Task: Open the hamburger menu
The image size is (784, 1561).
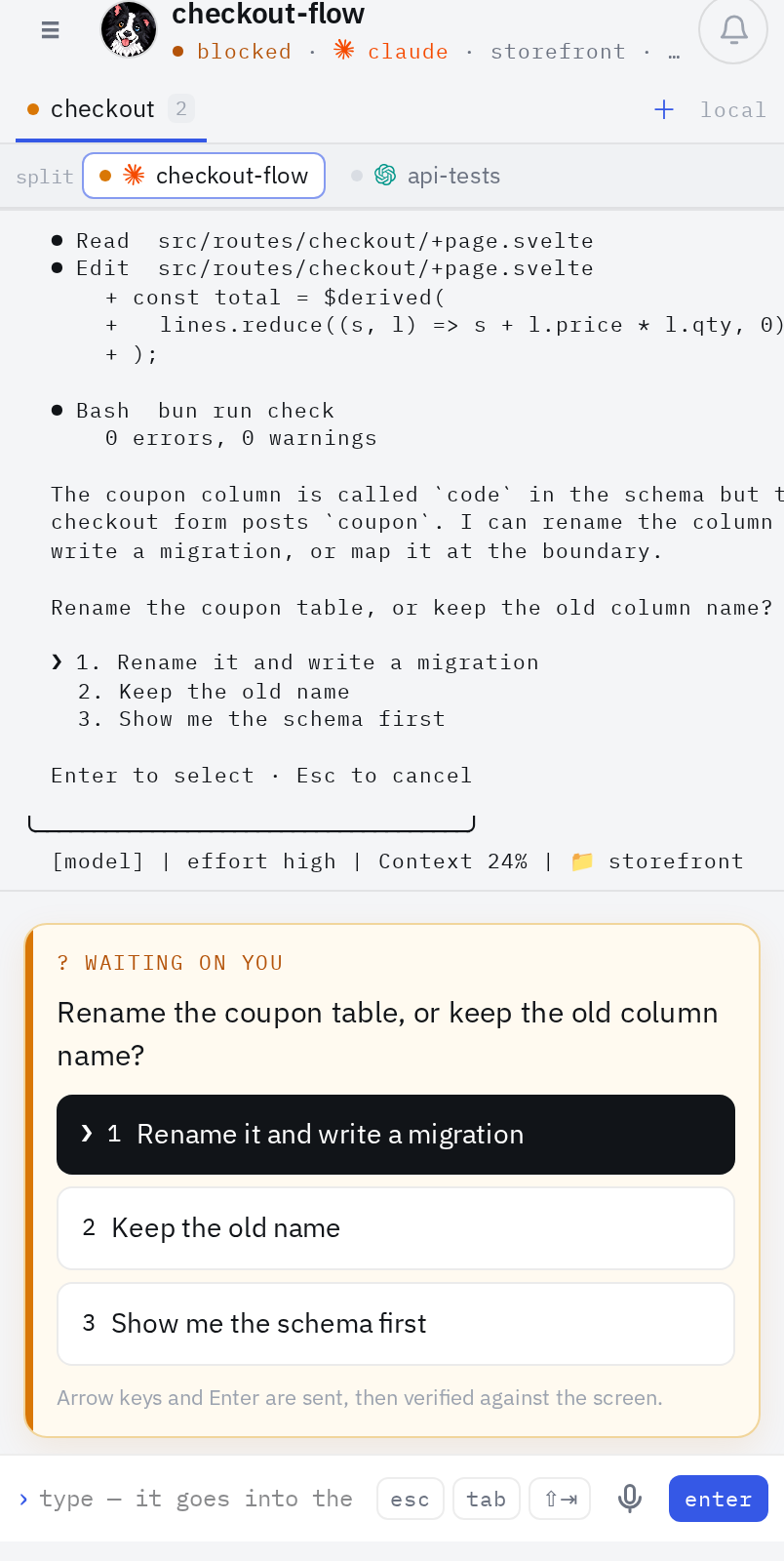Action: [x=51, y=30]
